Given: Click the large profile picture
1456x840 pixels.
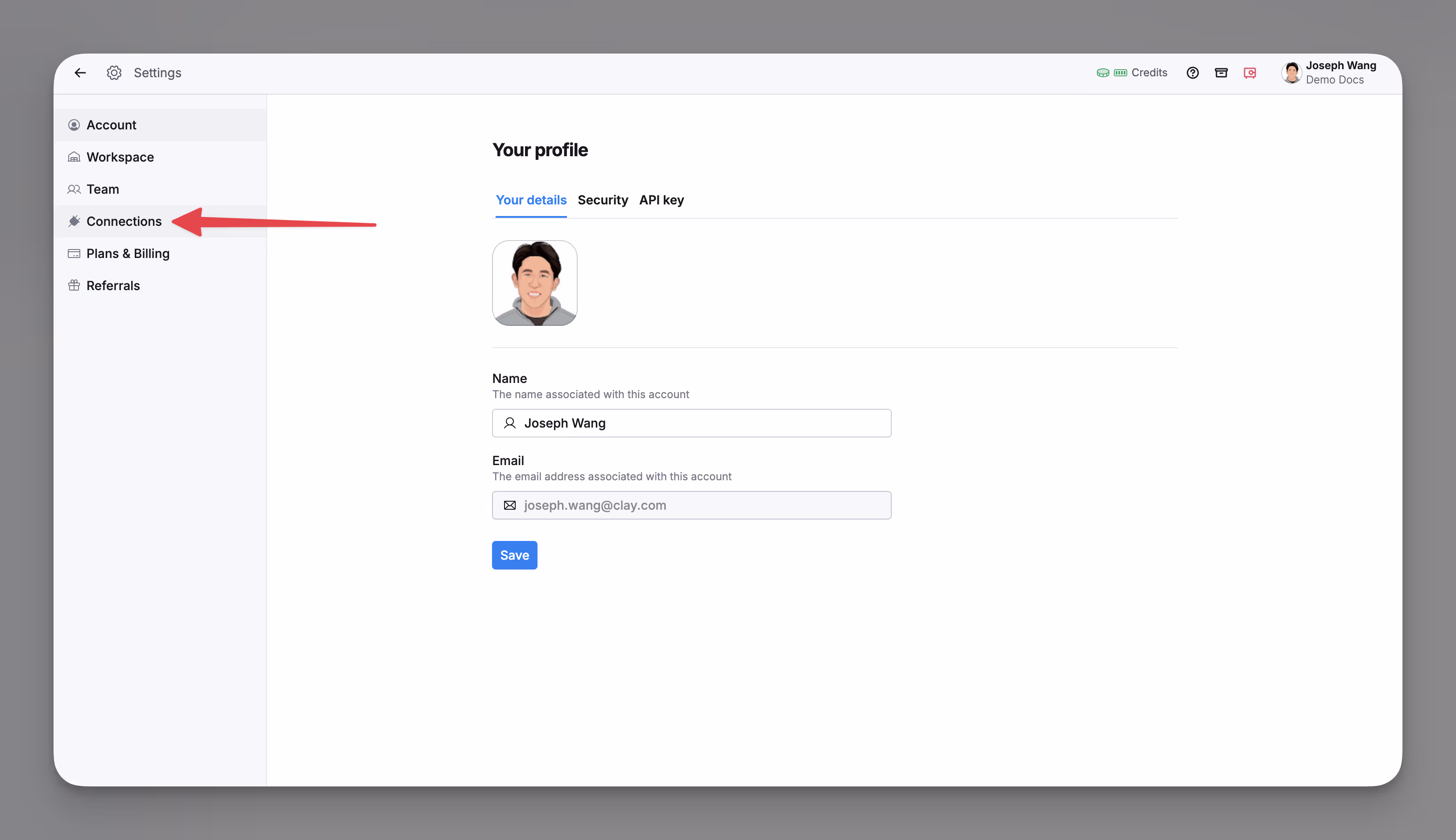Looking at the screenshot, I should (x=534, y=283).
